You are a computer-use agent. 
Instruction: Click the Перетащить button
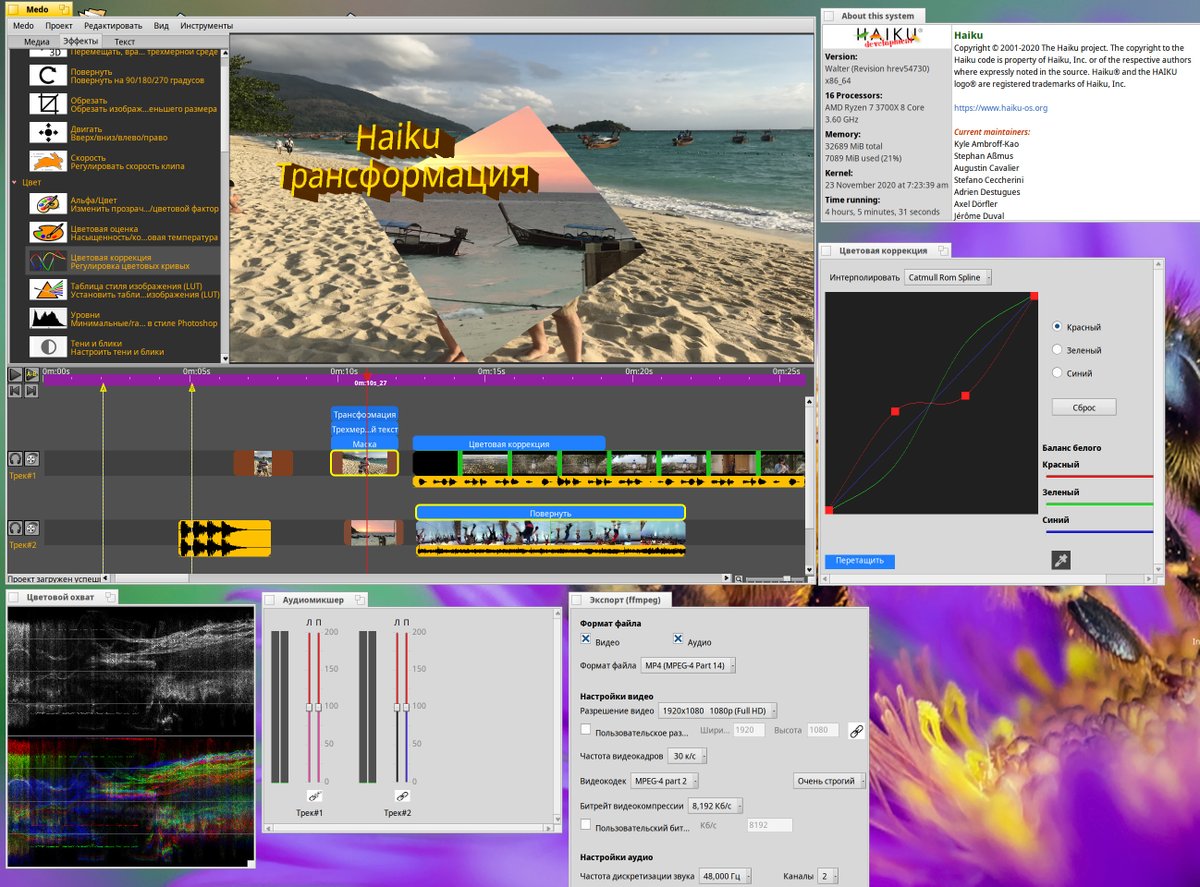point(860,561)
